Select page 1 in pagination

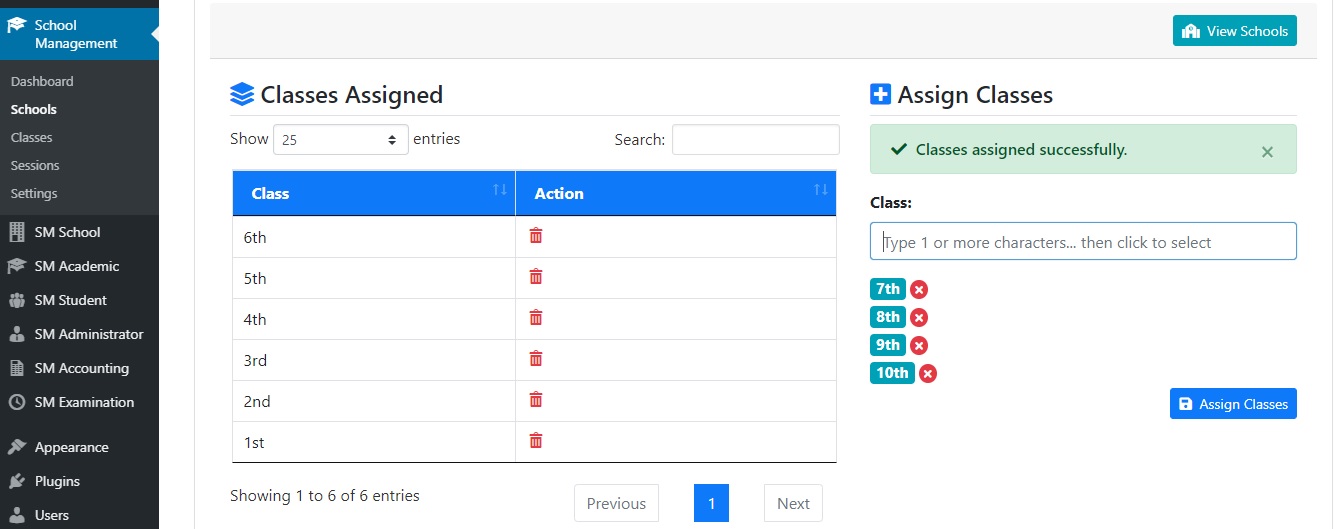point(711,503)
